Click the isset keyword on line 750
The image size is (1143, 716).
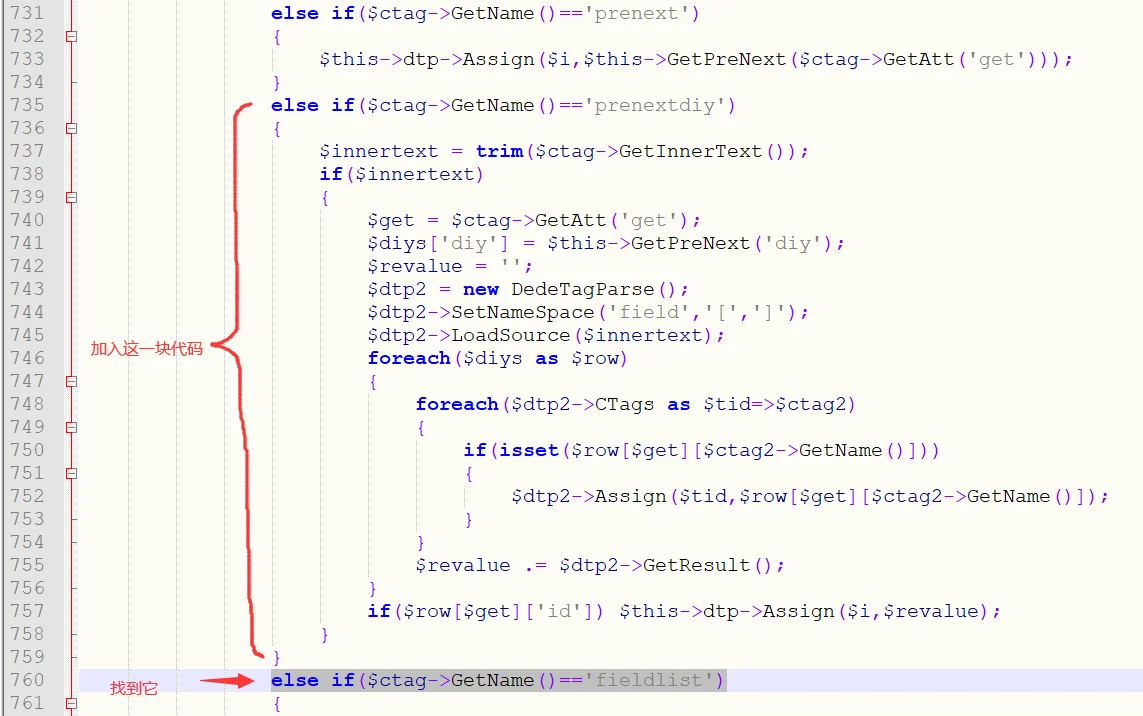pyautogui.click(x=528, y=451)
